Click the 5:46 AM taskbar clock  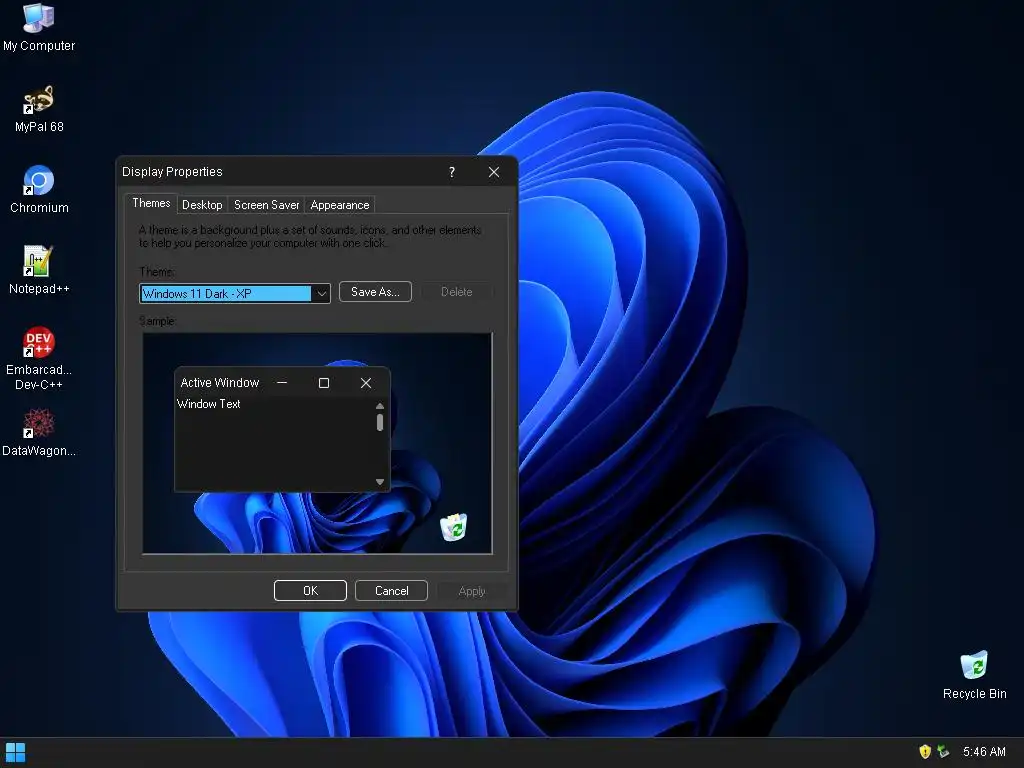(984, 752)
